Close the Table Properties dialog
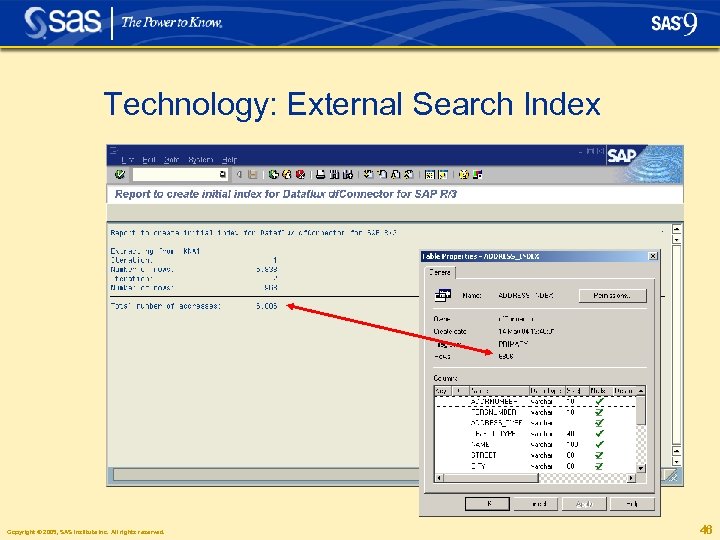This screenshot has width=720, height=540. point(653,256)
